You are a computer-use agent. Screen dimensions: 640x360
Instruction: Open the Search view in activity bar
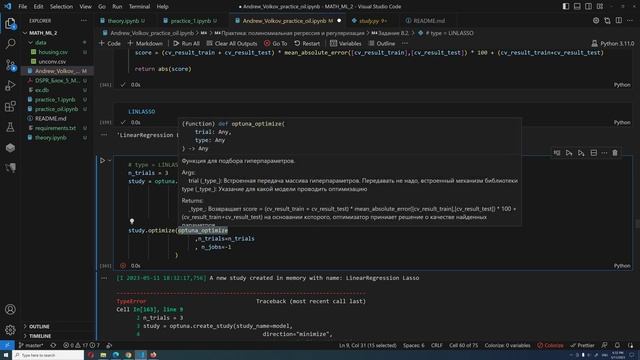10,44
